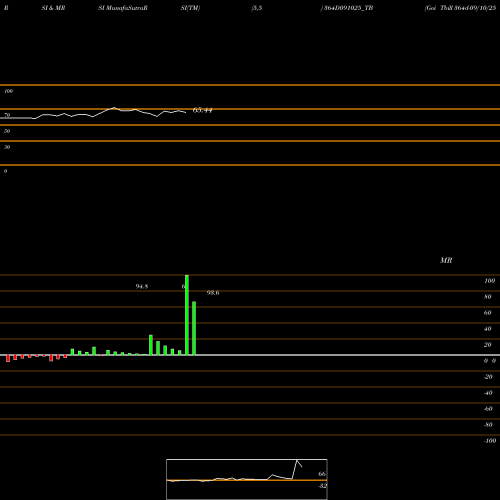Click the MR value 93.6
500x500 pixels.
click(213, 293)
